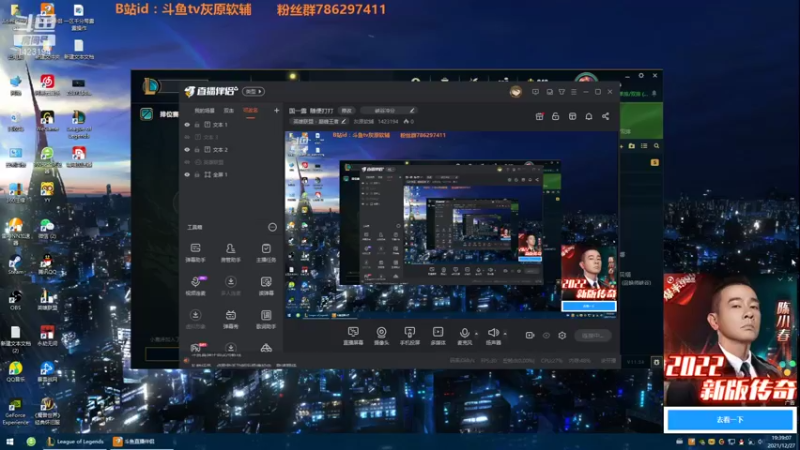This screenshot has height=450, width=800.
Task: Open the settings gear beside the start button
Action: tap(562, 335)
